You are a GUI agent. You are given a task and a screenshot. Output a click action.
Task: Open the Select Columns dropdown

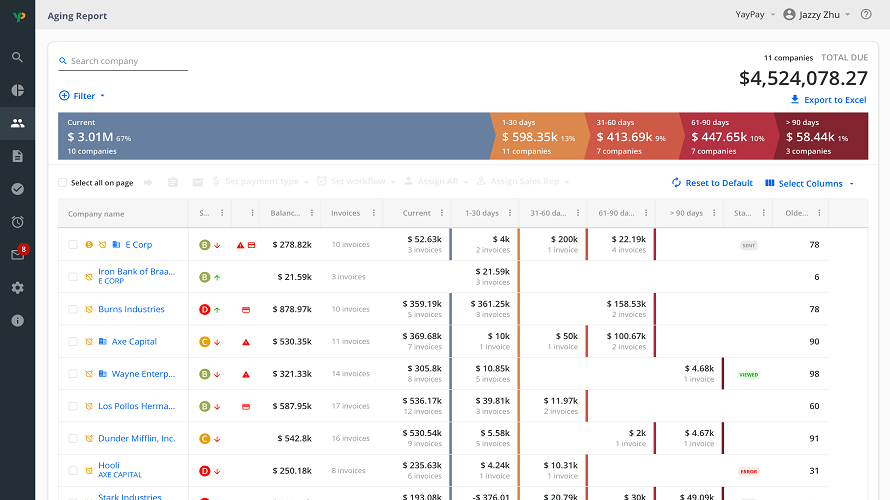click(x=810, y=183)
